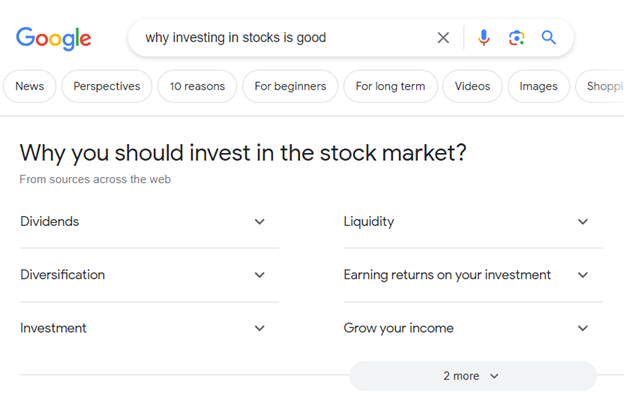
Task: Switch to the Perspectives filter
Action: 107,86
